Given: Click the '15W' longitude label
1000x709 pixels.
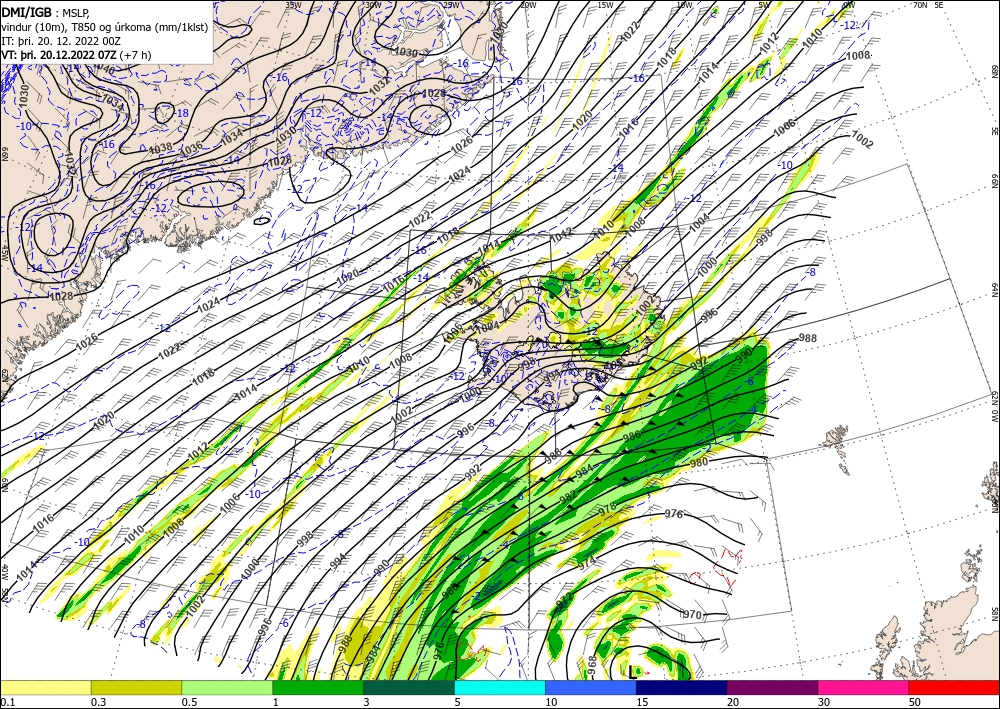Looking at the screenshot, I should [605, 4].
